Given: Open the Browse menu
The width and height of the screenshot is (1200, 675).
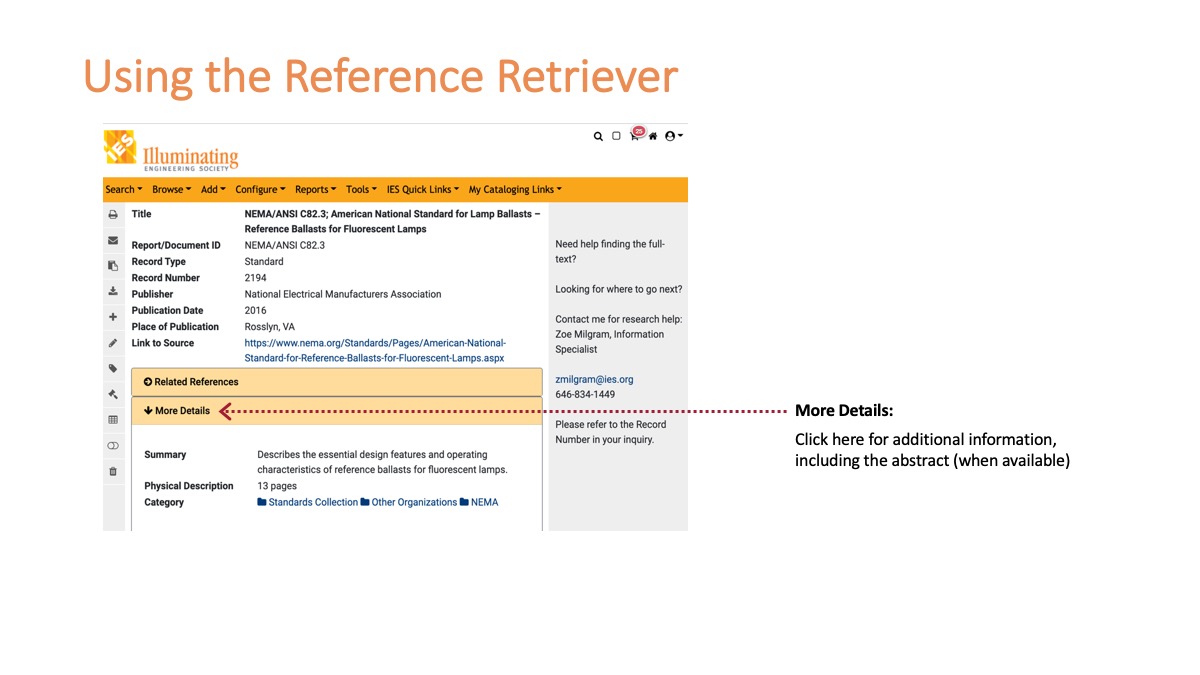Looking at the screenshot, I should pyautogui.click(x=171, y=190).
